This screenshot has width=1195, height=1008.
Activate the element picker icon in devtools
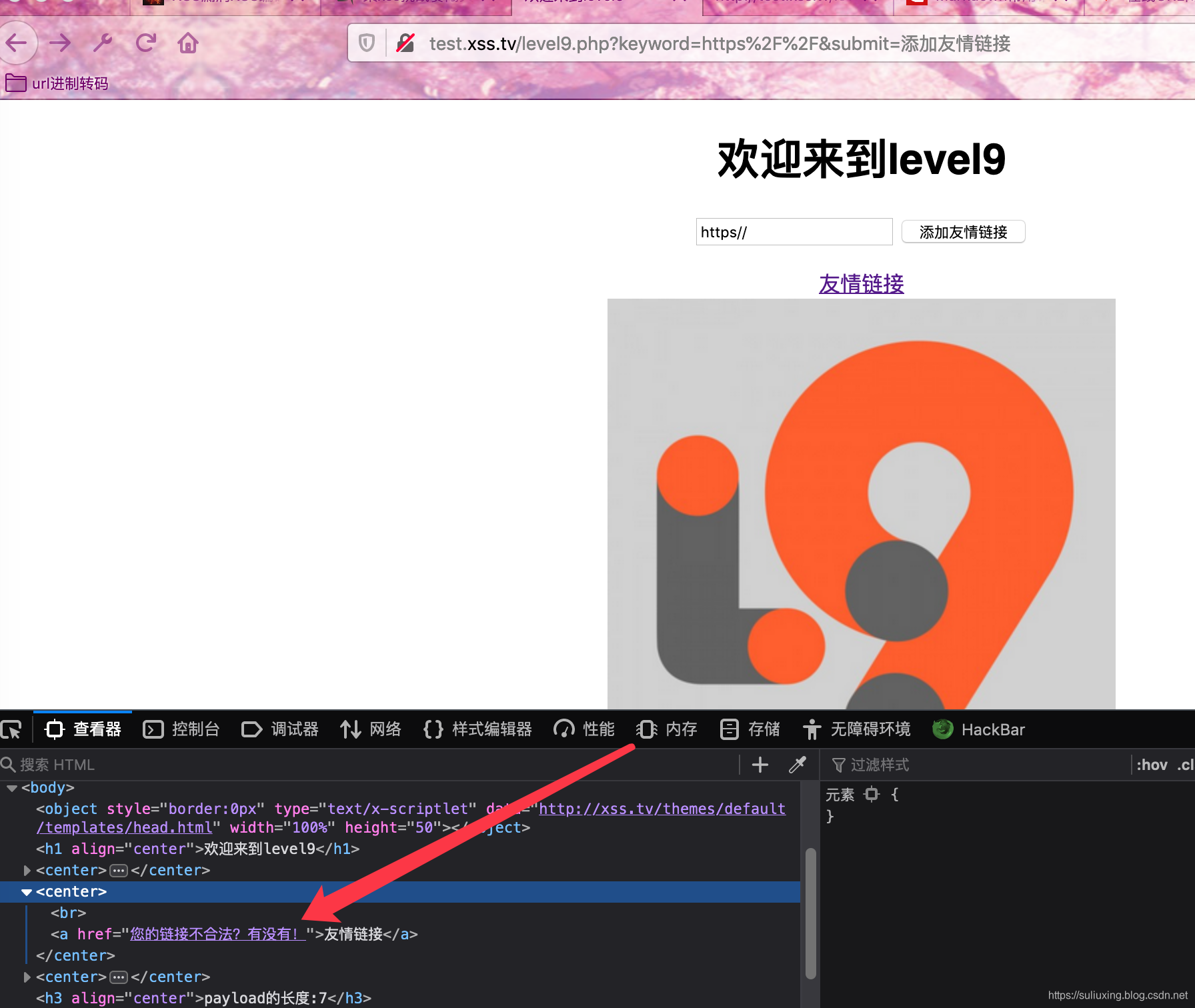tap(11, 729)
